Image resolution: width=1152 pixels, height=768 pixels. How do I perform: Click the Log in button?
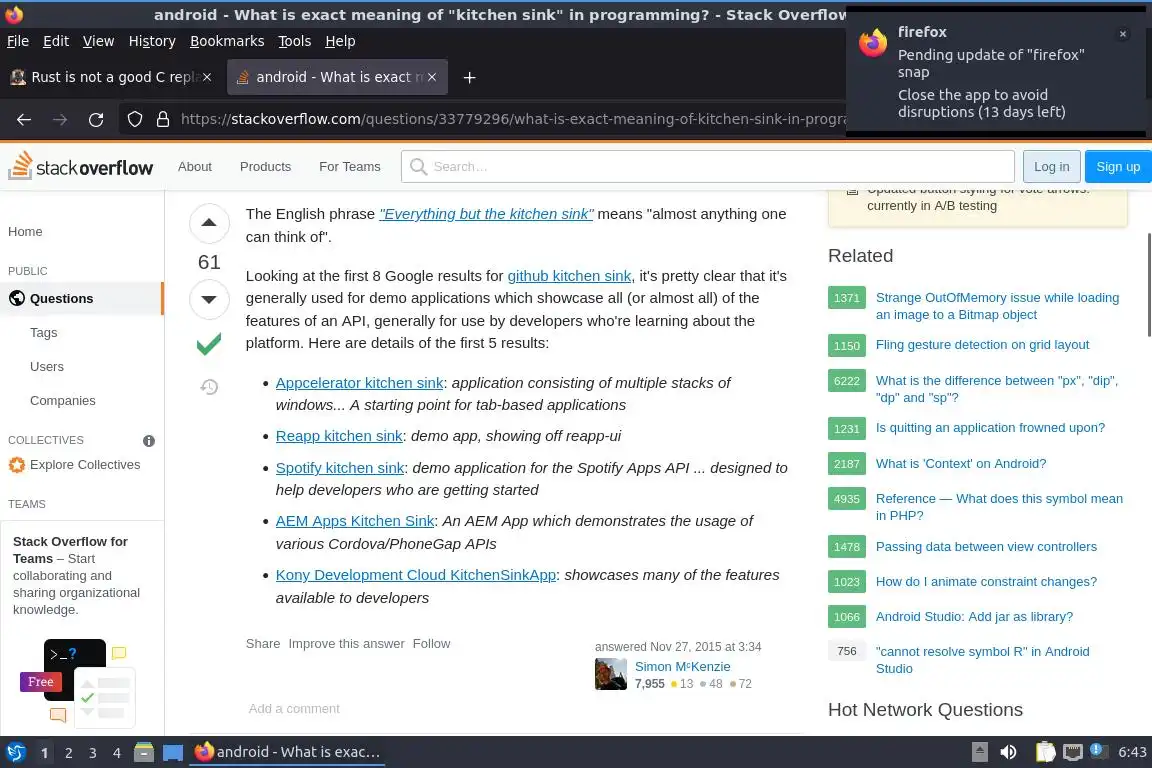(x=1051, y=167)
